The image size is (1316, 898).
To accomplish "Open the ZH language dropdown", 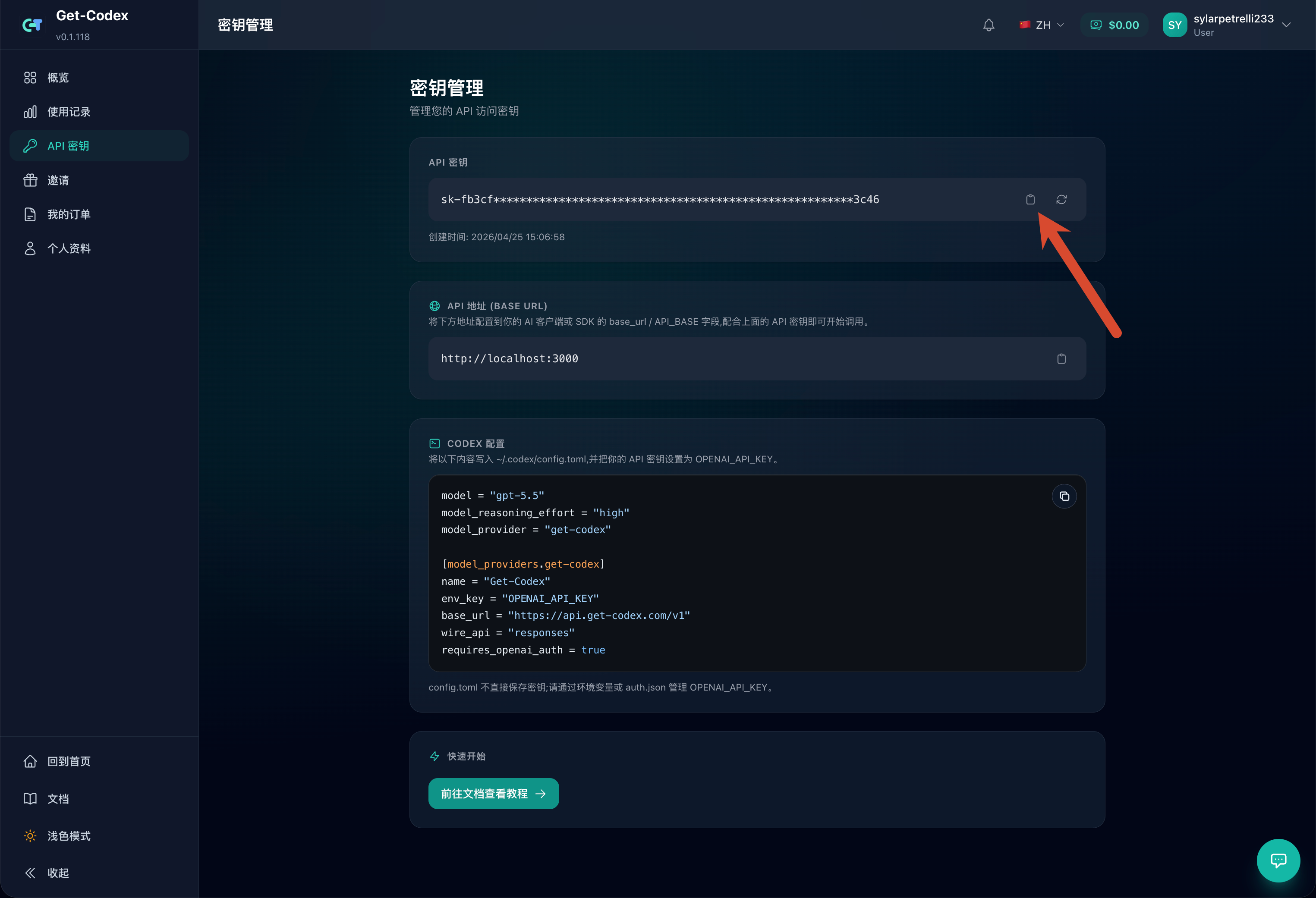I will coord(1041,25).
